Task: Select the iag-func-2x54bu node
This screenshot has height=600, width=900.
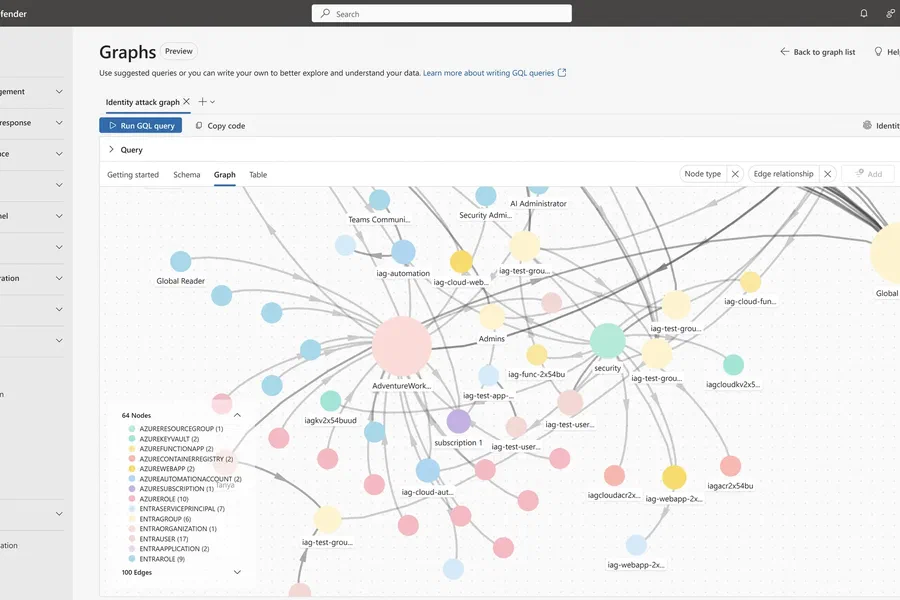Action: tap(537, 355)
